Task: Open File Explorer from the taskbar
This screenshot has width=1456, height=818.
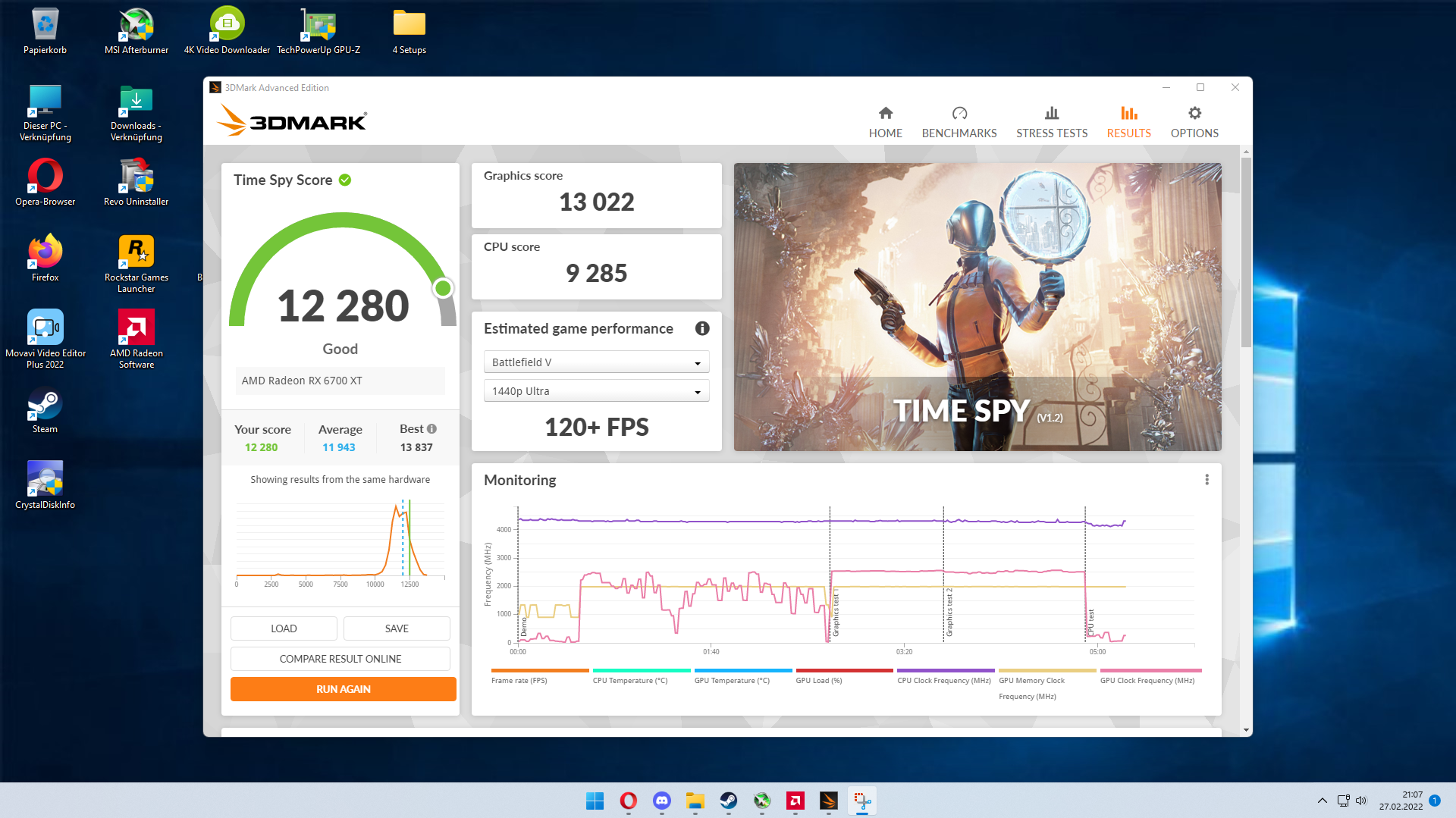Action: pos(695,801)
